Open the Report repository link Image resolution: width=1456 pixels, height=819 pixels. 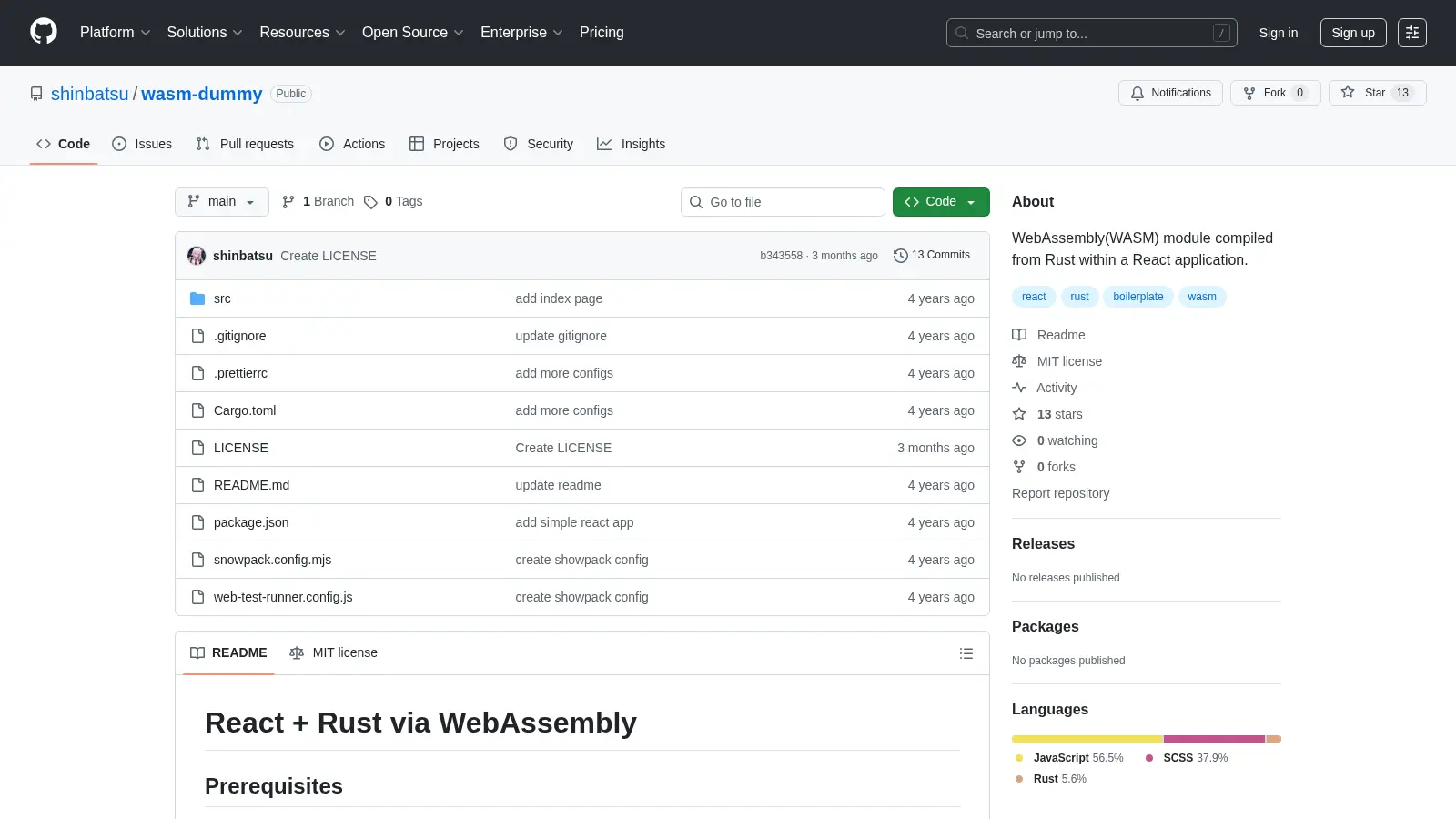[x=1061, y=493]
